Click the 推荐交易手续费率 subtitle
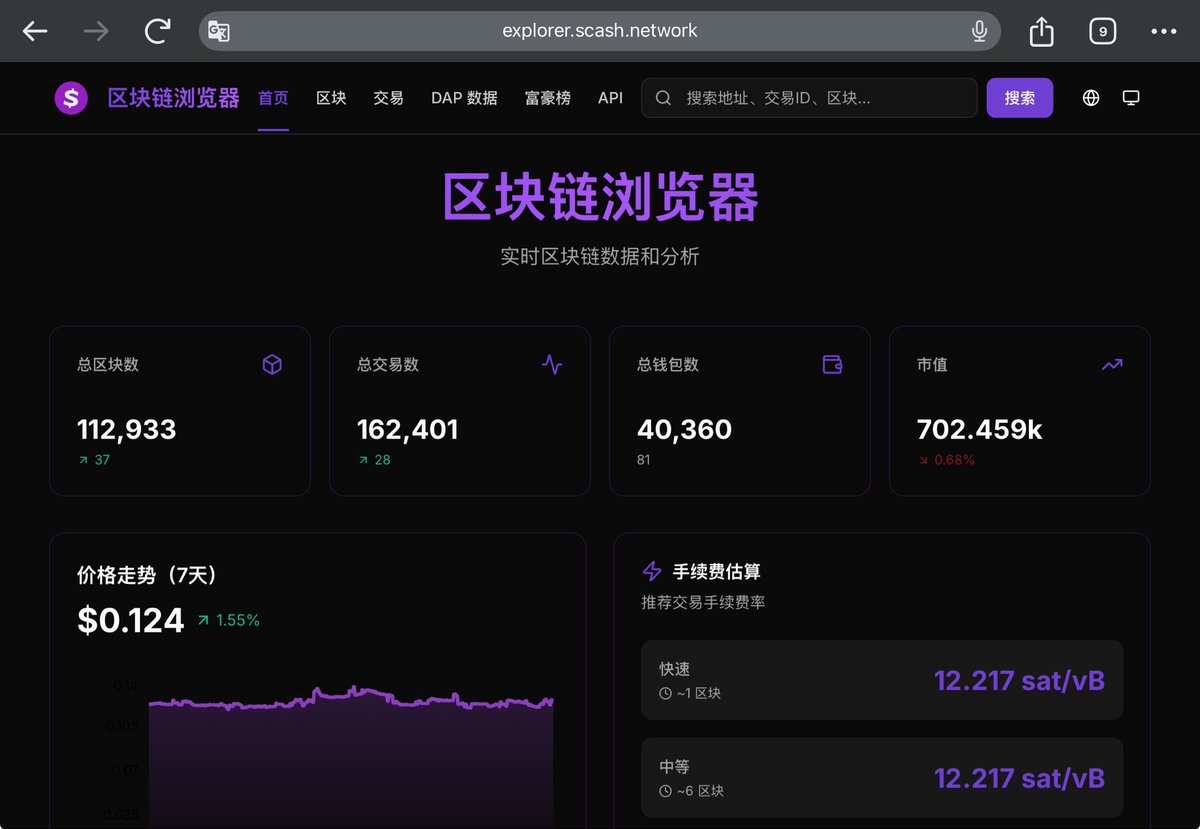This screenshot has height=829, width=1200. [x=703, y=603]
